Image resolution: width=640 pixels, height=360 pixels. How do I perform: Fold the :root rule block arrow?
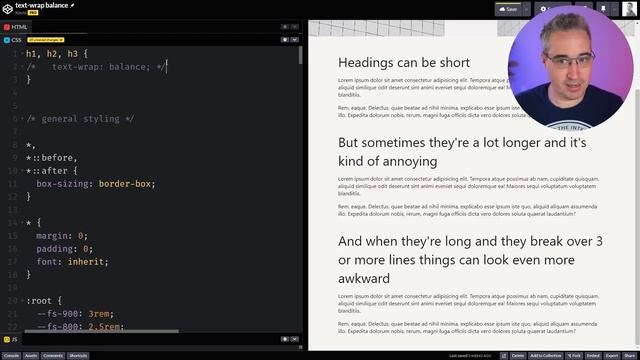coord(22,301)
